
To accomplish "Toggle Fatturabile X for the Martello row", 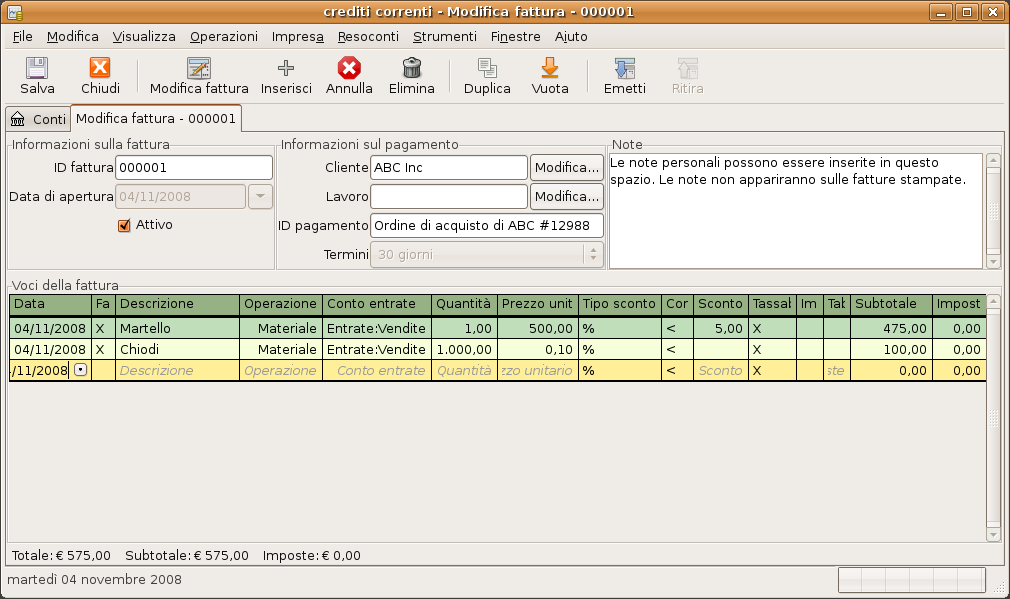I will 100,328.
